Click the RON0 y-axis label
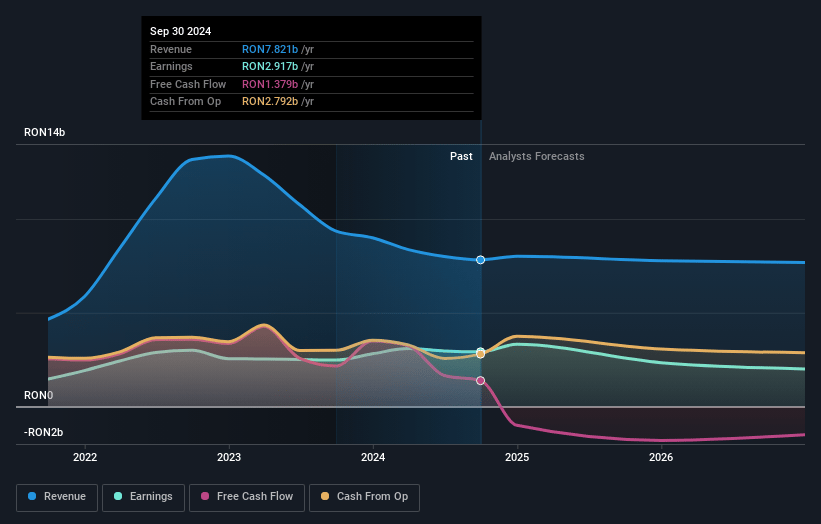 pos(38,395)
